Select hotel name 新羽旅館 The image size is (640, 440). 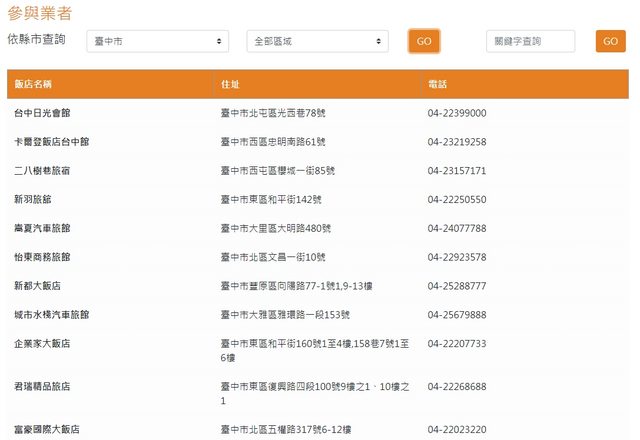pyautogui.click(x=33, y=200)
